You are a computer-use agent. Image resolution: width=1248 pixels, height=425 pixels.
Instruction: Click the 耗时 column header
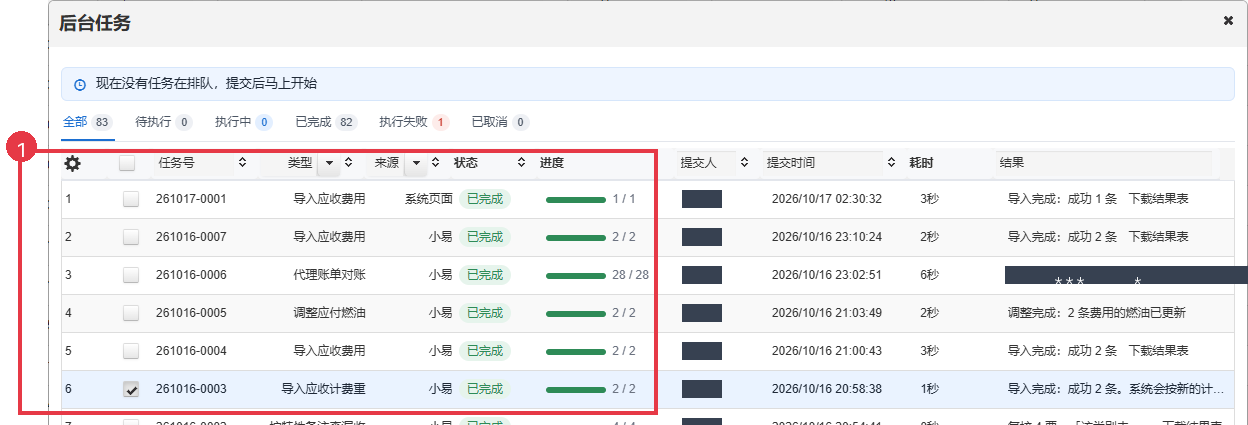920,162
